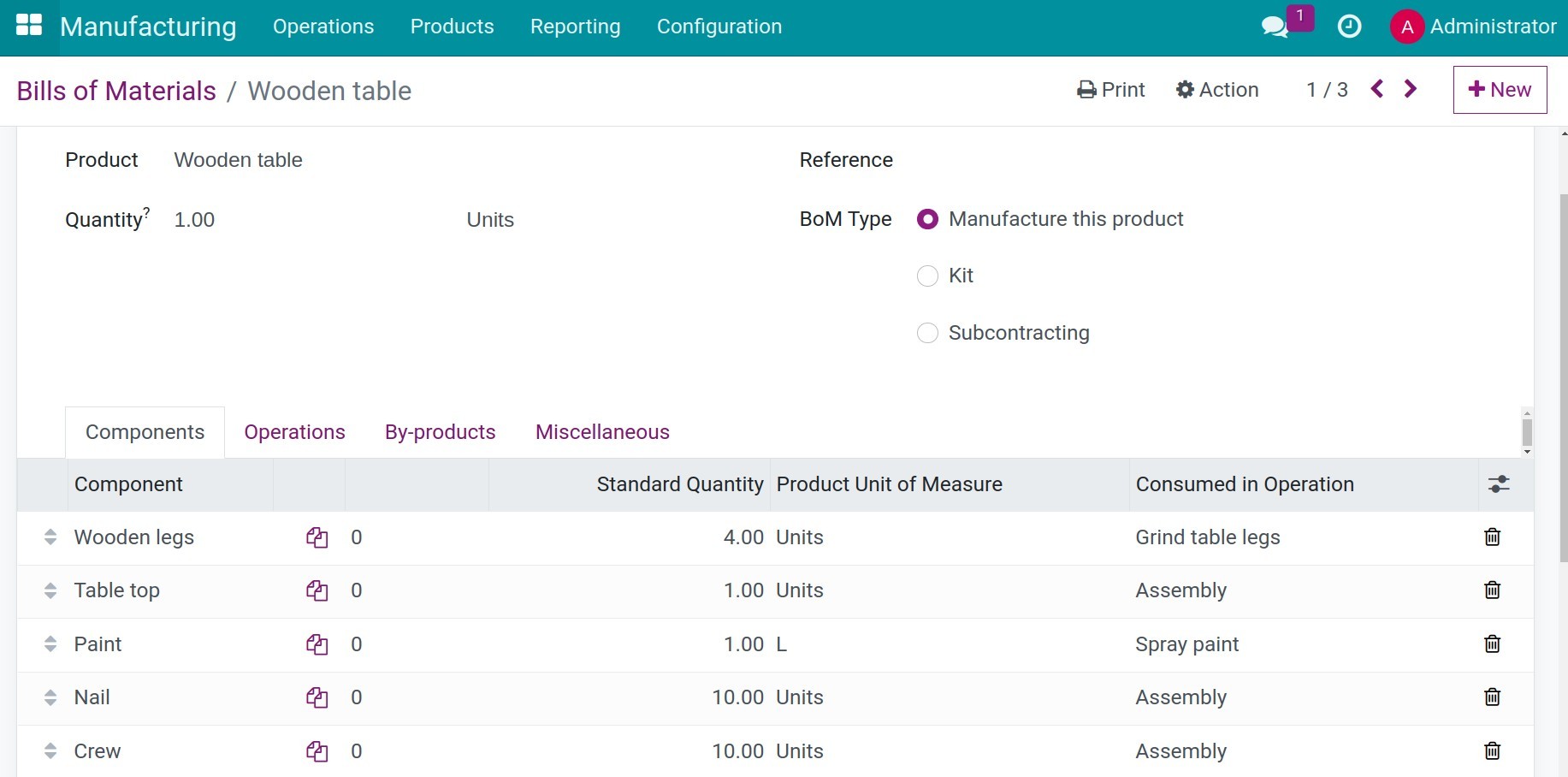Screen dimensions: 1568x777
Task: Open the Units unit of measure field
Action: tap(490, 220)
